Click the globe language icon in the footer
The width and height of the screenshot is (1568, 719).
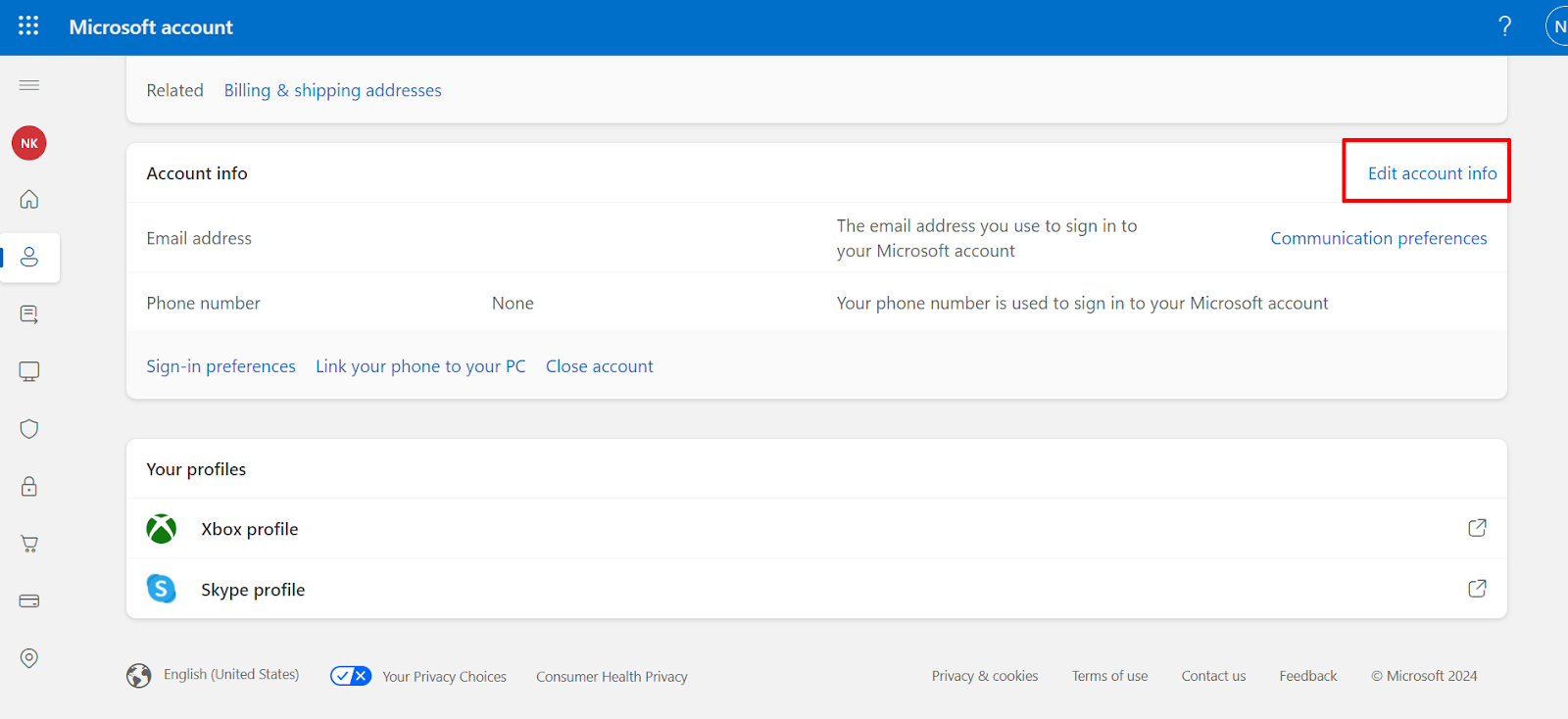pos(139,676)
